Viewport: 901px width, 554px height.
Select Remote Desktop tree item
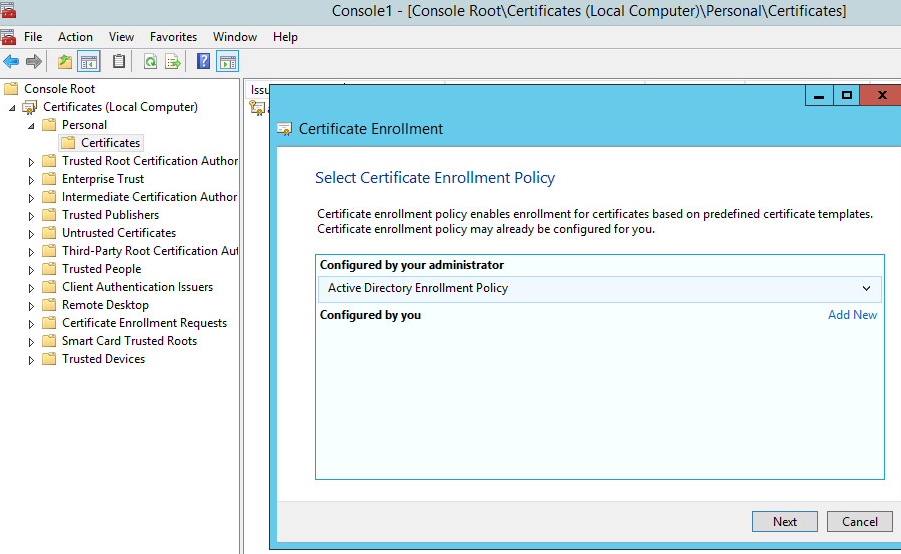(x=105, y=305)
